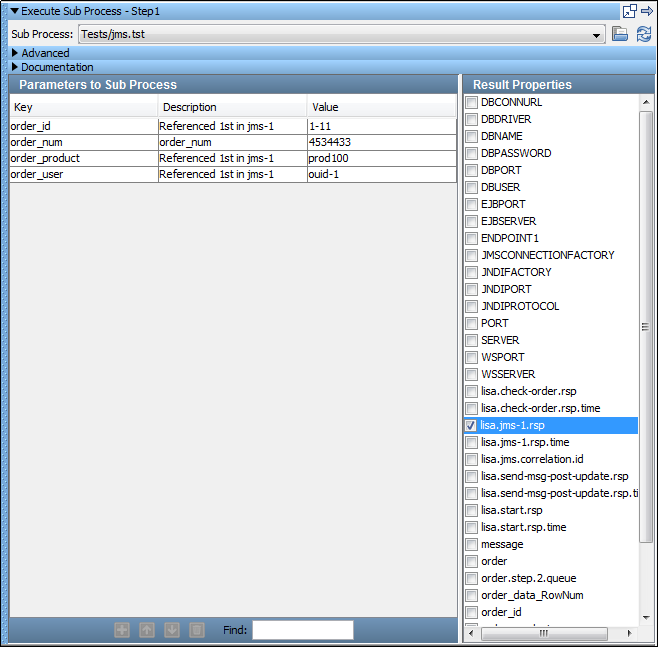Open the browse sub process file icon
This screenshot has height=647, width=658.
(x=620, y=34)
